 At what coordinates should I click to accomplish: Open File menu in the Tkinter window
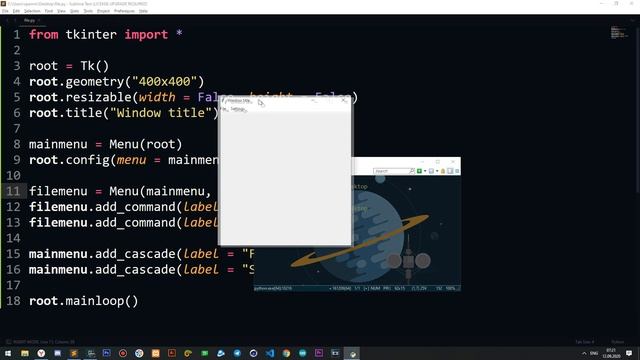click(224, 109)
